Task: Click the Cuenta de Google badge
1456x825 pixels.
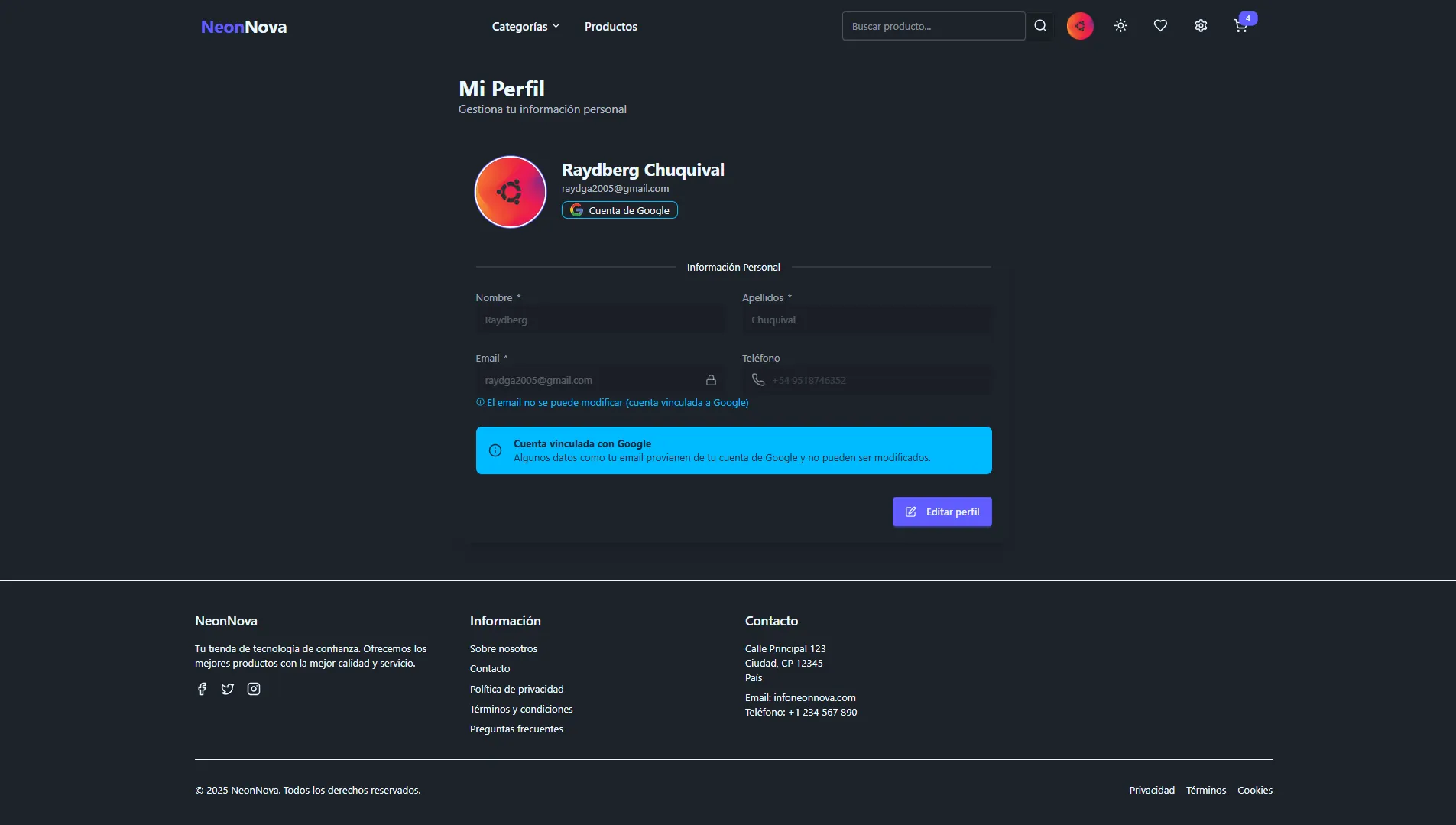Action: point(620,210)
